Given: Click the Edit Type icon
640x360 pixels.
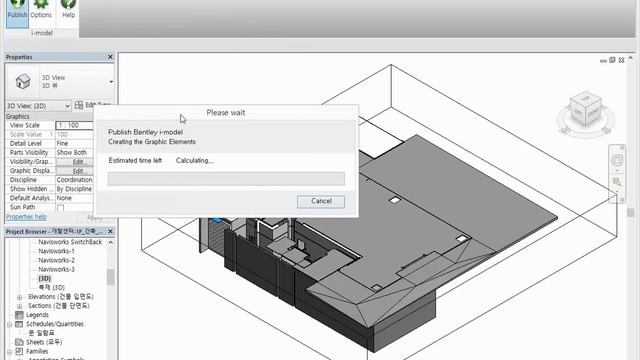Looking at the screenshot, I should [79, 105].
